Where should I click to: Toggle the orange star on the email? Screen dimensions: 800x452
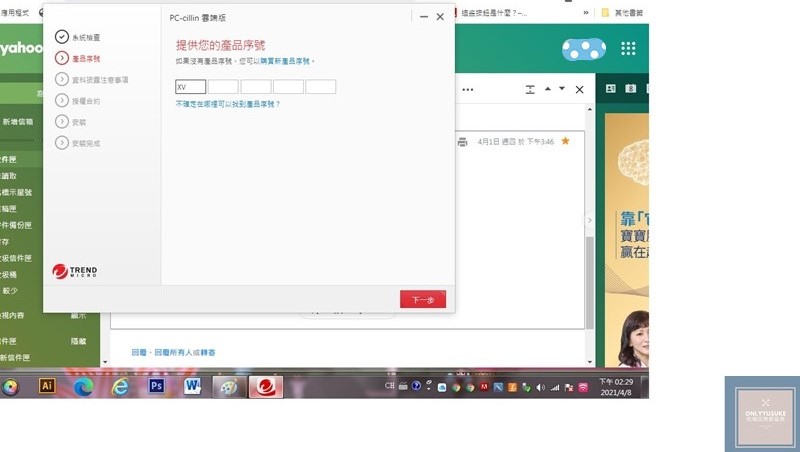pyautogui.click(x=565, y=141)
